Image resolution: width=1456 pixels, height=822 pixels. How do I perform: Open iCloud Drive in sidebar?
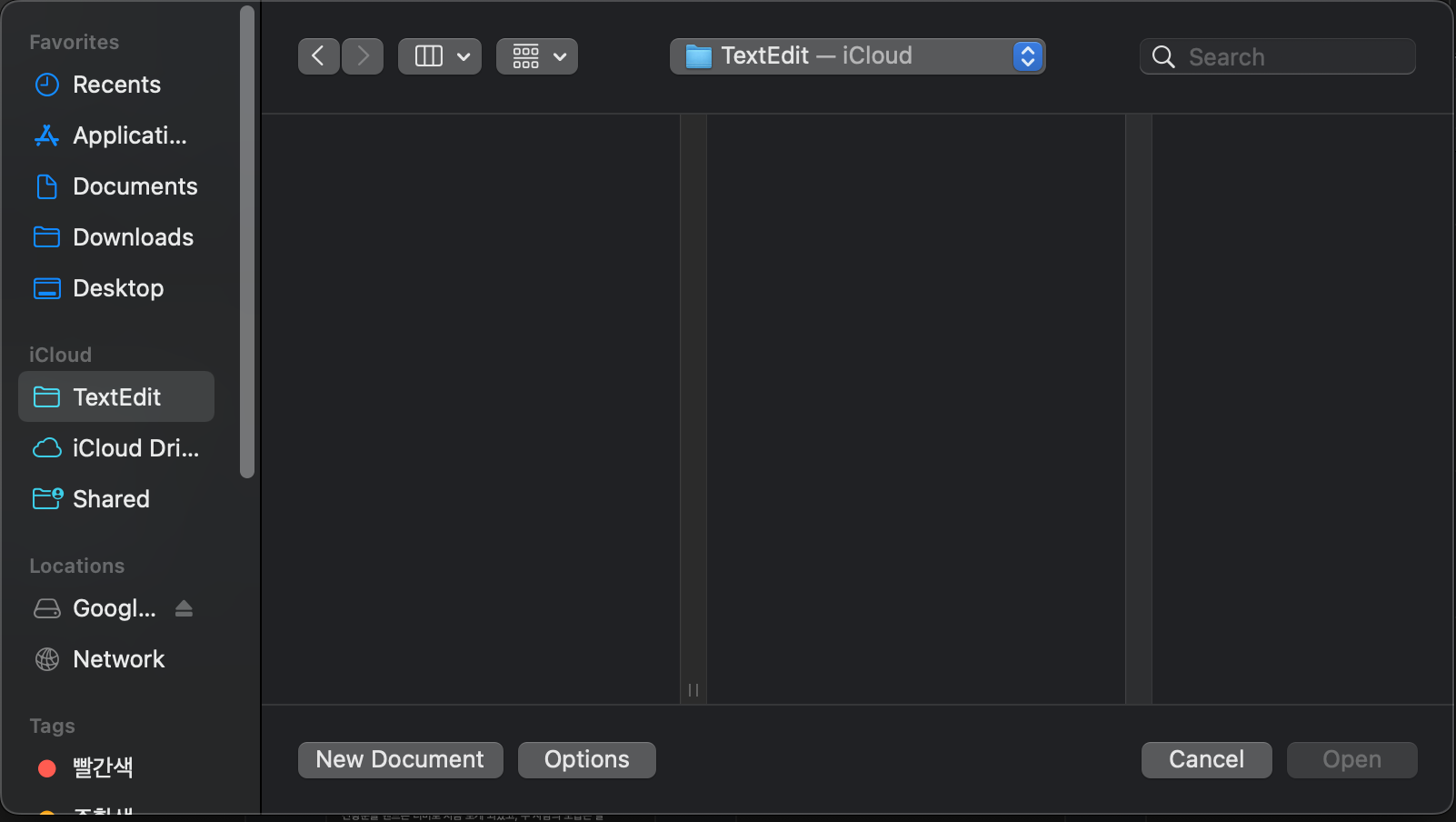click(x=116, y=448)
